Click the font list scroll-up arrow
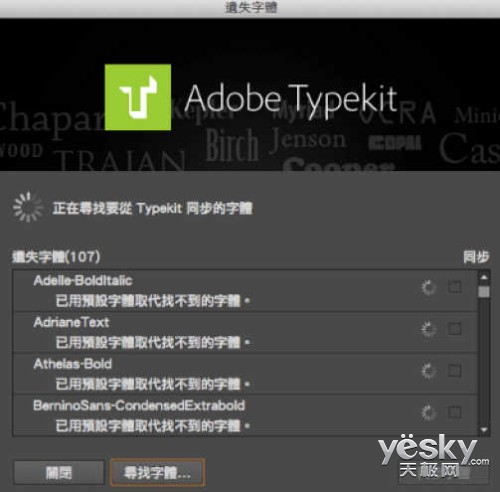The image size is (500, 492). [484, 277]
